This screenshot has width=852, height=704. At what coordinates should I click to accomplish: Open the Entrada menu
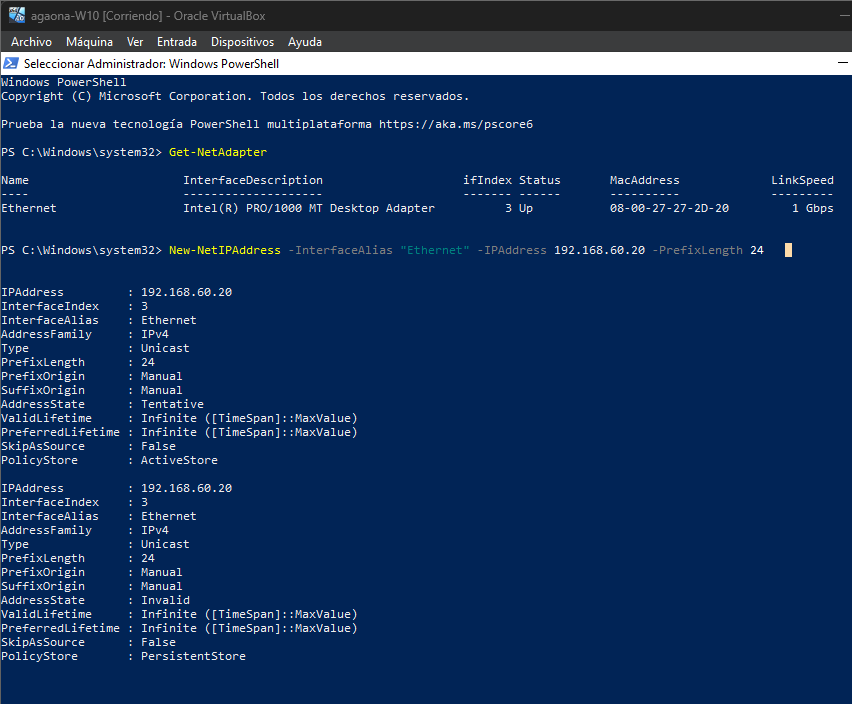click(x=177, y=42)
